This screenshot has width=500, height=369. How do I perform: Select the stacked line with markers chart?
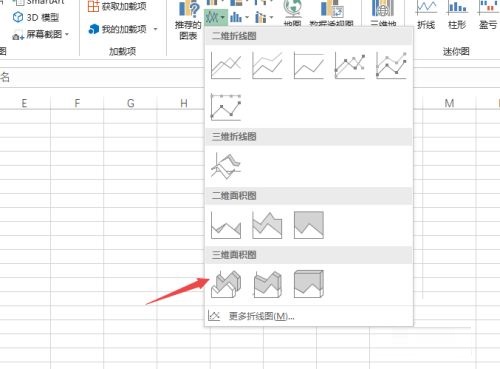(x=391, y=65)
